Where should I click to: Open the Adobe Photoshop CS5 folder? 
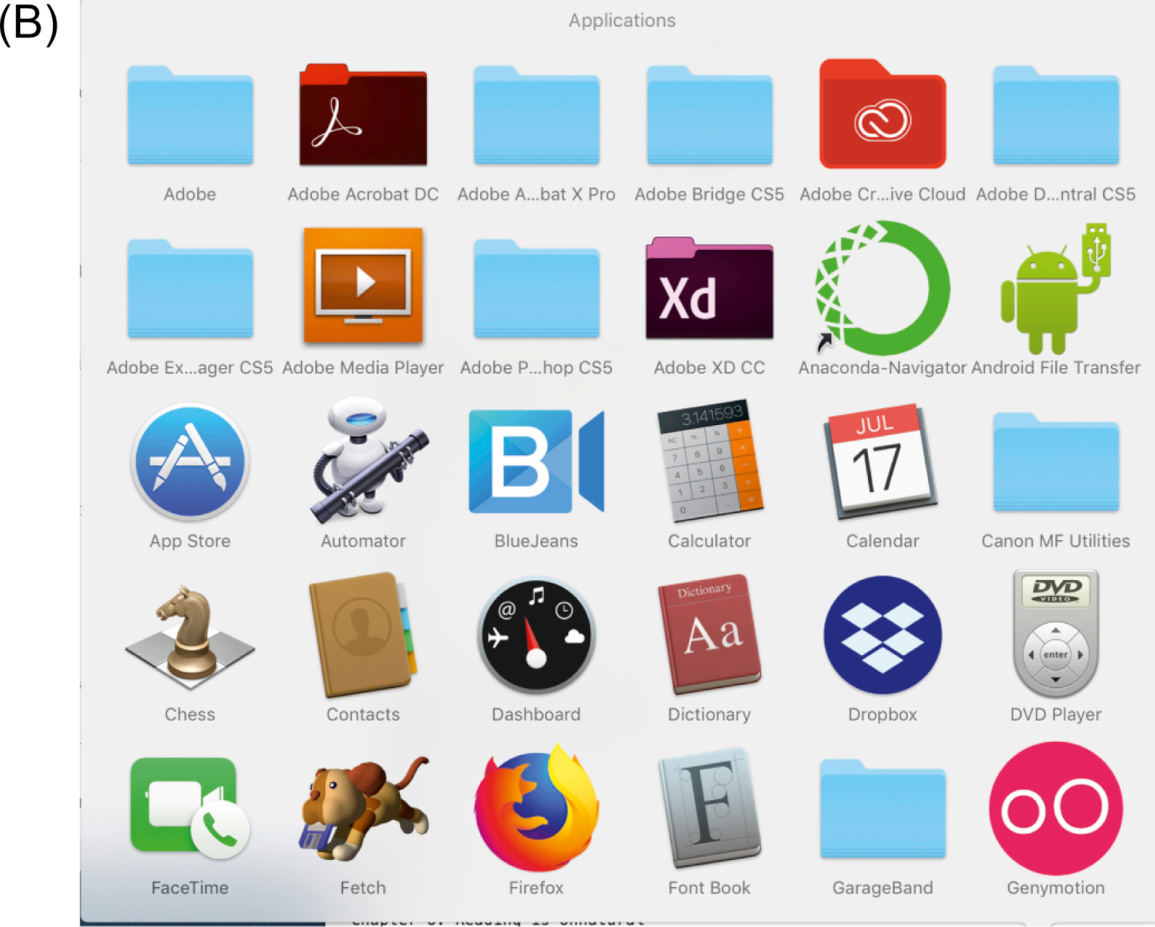pos(536,289)
